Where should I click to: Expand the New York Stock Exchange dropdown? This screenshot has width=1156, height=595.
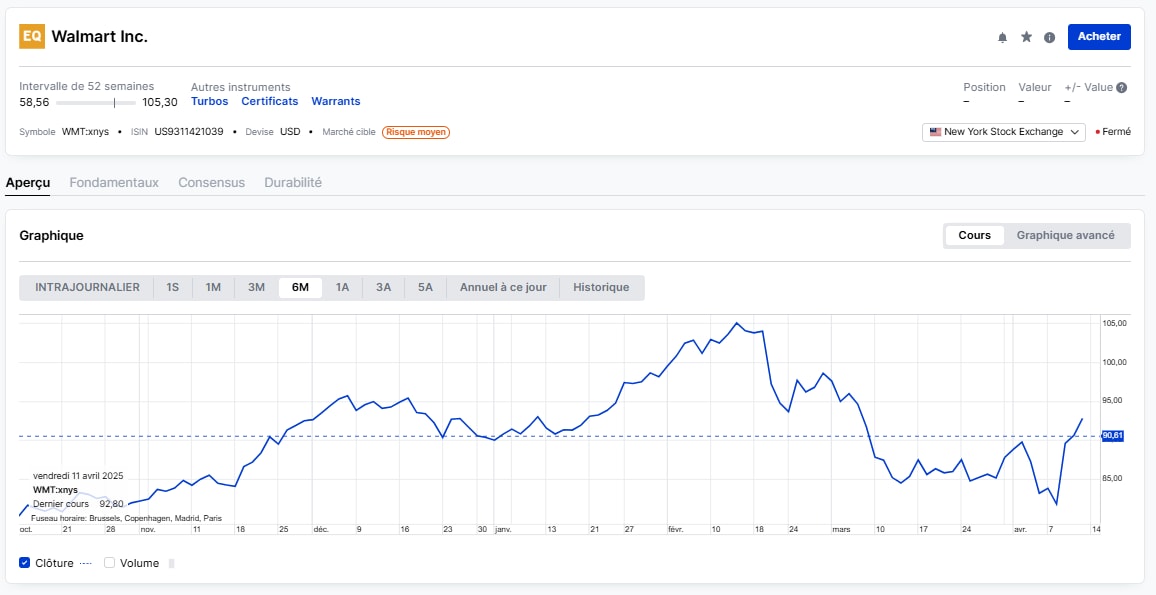1003,132
